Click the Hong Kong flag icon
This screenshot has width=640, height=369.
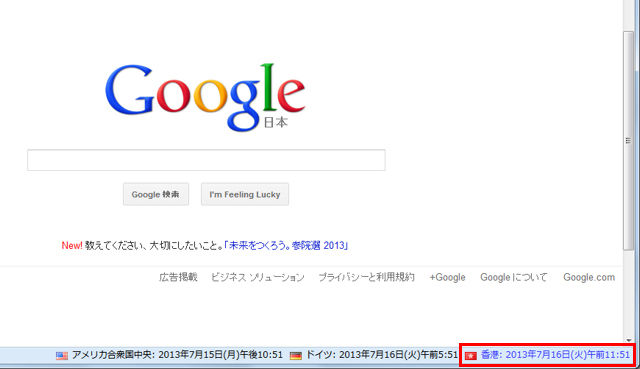pyautogui.click(x=471, y=356)
